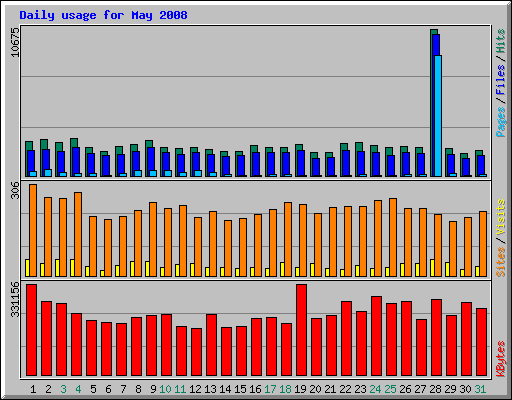
Task: Click day 3 on the date axis
Action: point(63,389)
